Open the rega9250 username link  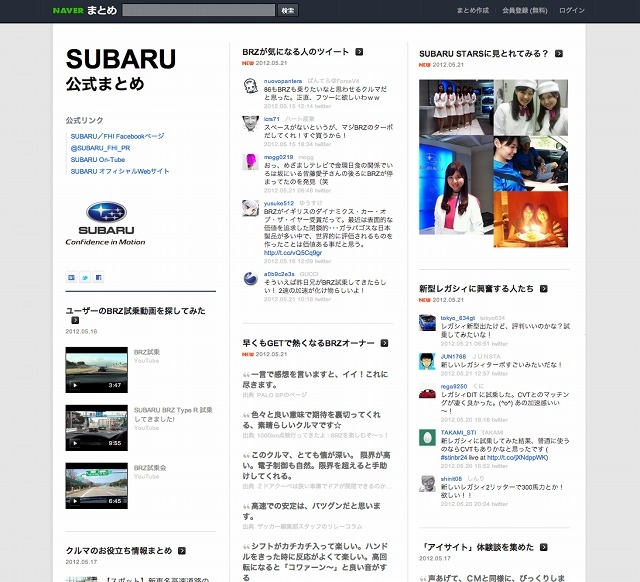[x=454, y=386]
